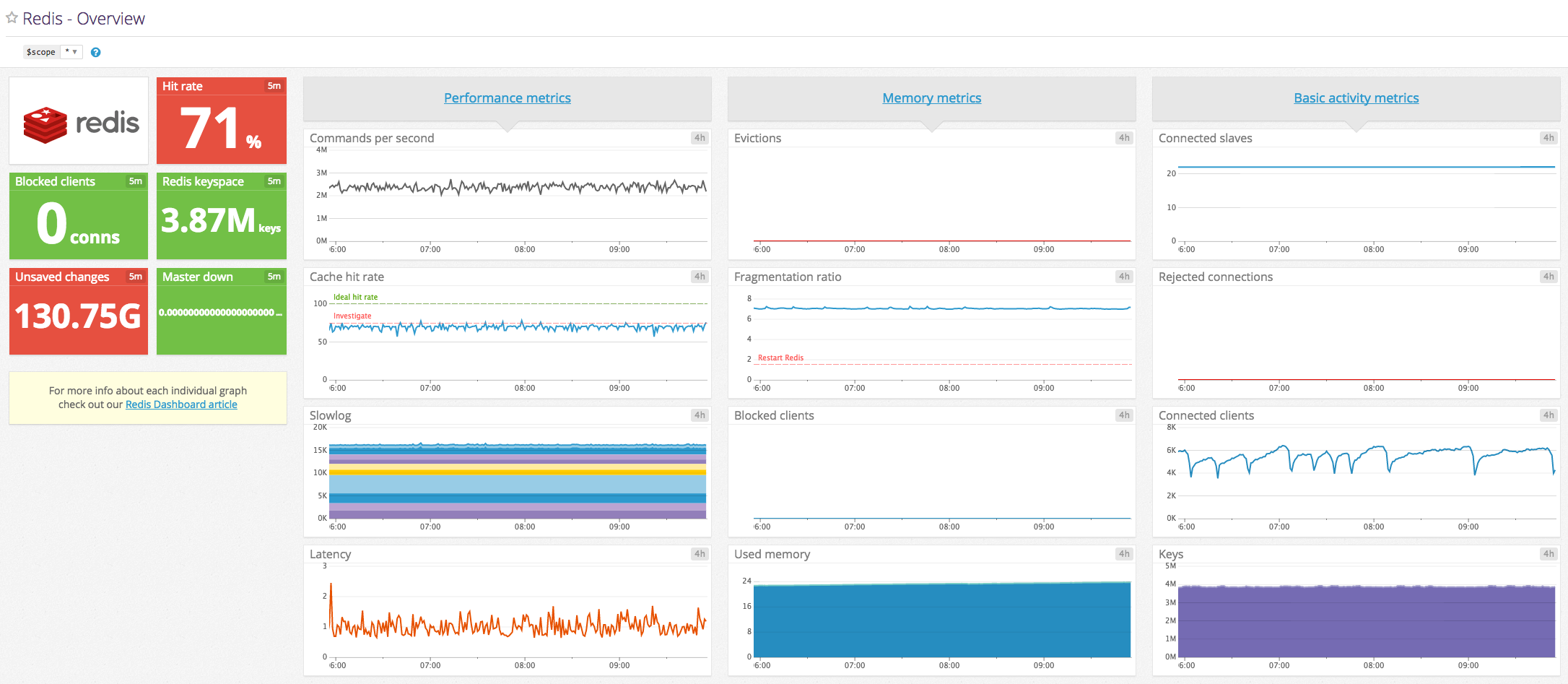Select the Unsaved changes tile
The height and width of the screenshot is (684, 1568).
coord(78,311)
